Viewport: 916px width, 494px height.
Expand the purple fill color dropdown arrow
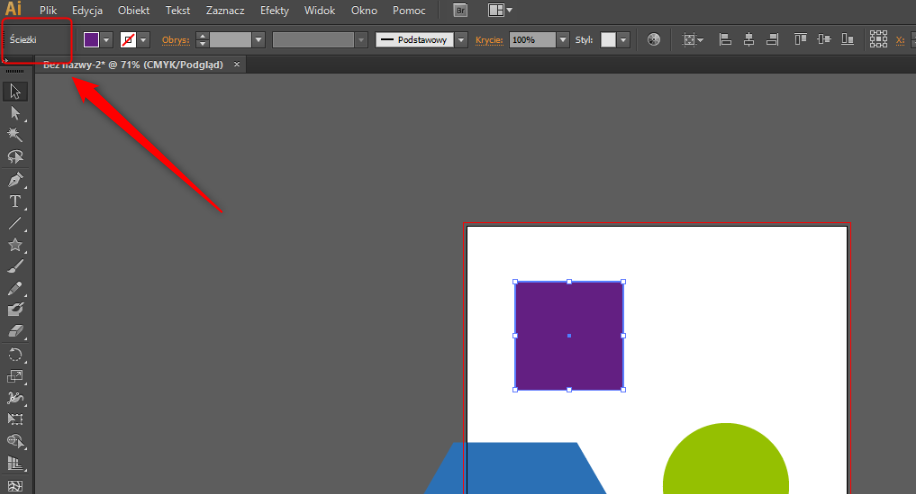coord(106,40)
